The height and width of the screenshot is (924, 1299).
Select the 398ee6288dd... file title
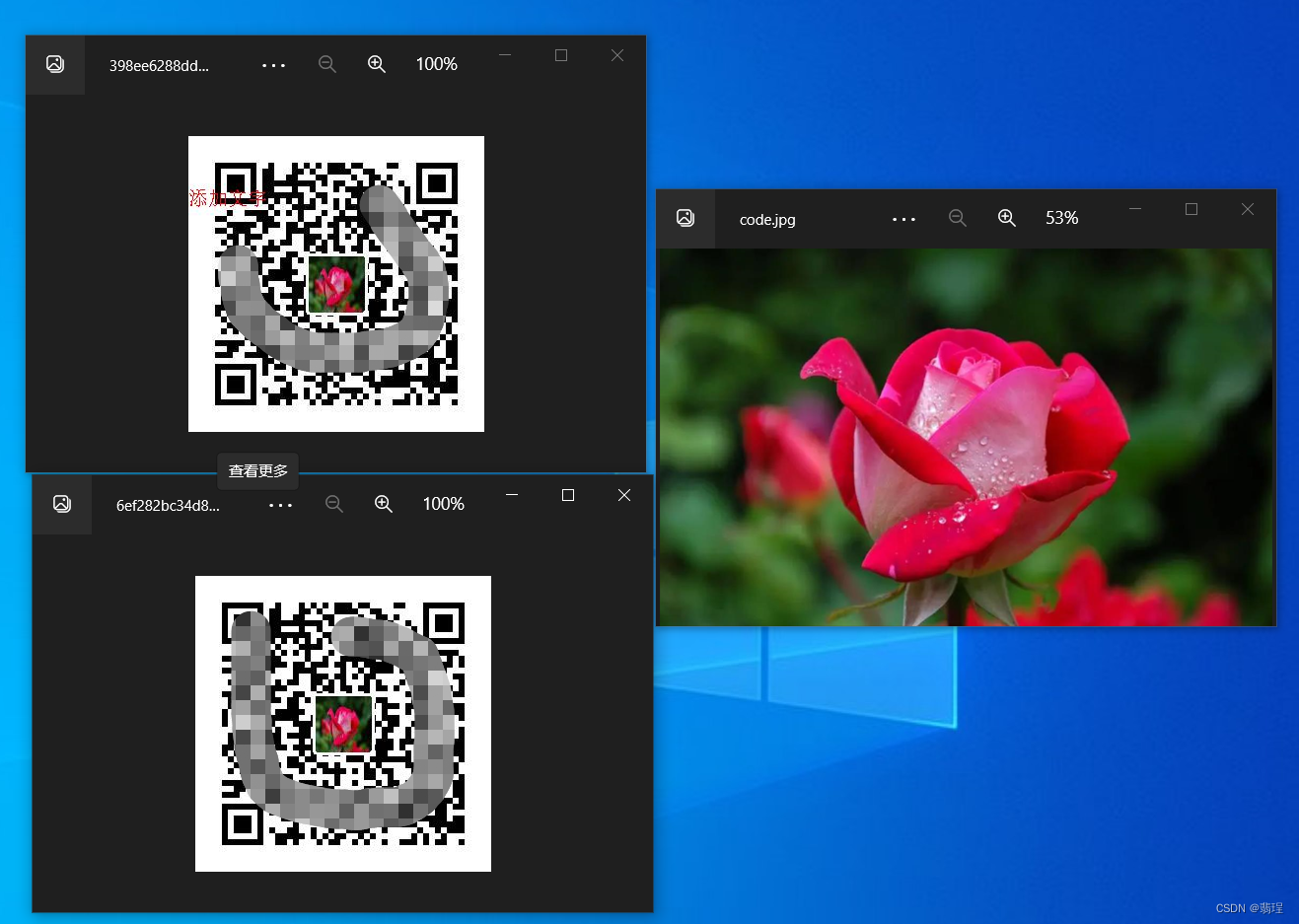point(159,65)
